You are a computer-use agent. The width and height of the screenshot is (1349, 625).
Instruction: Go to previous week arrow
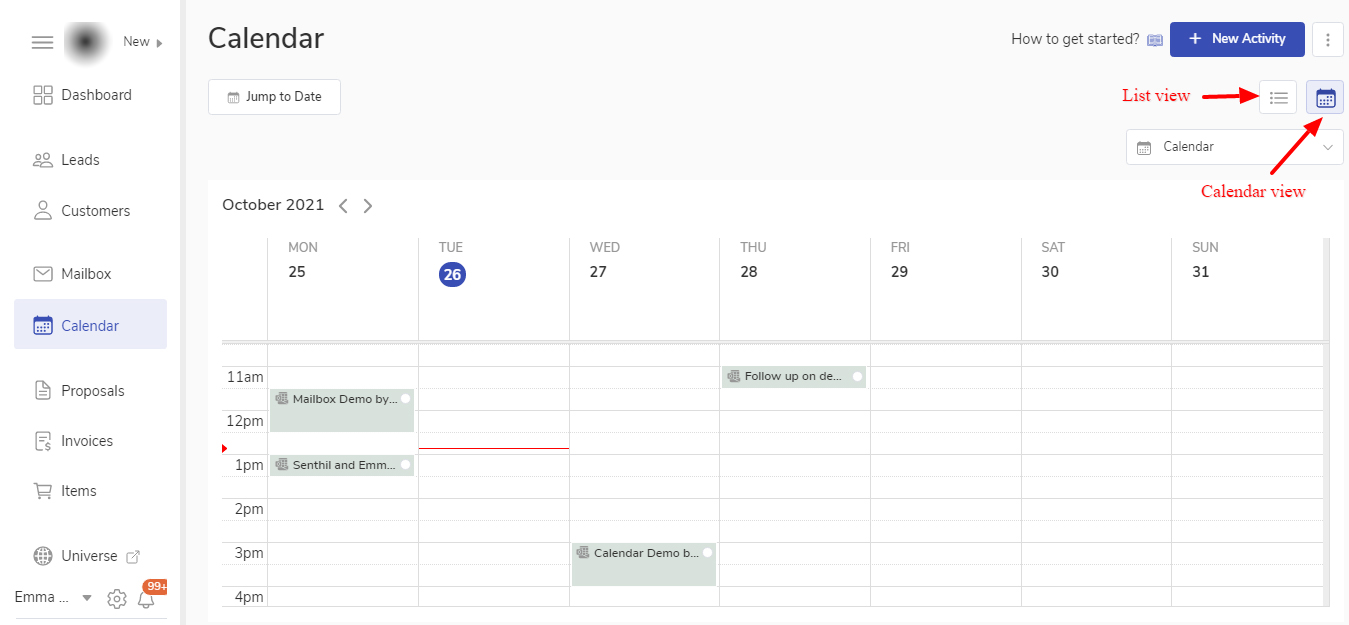point(343,206)
